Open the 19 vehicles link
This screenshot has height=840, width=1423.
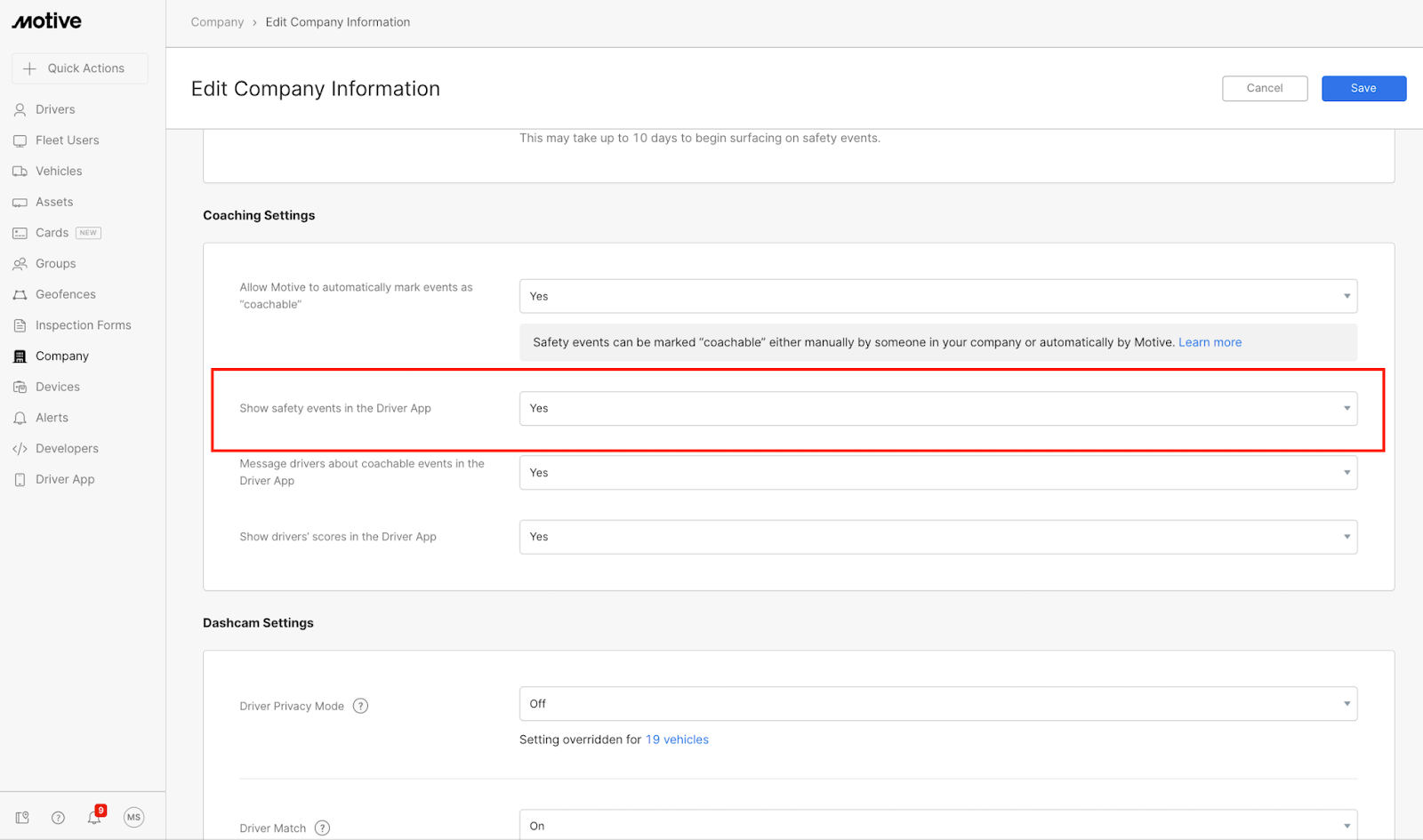point(677,740)
